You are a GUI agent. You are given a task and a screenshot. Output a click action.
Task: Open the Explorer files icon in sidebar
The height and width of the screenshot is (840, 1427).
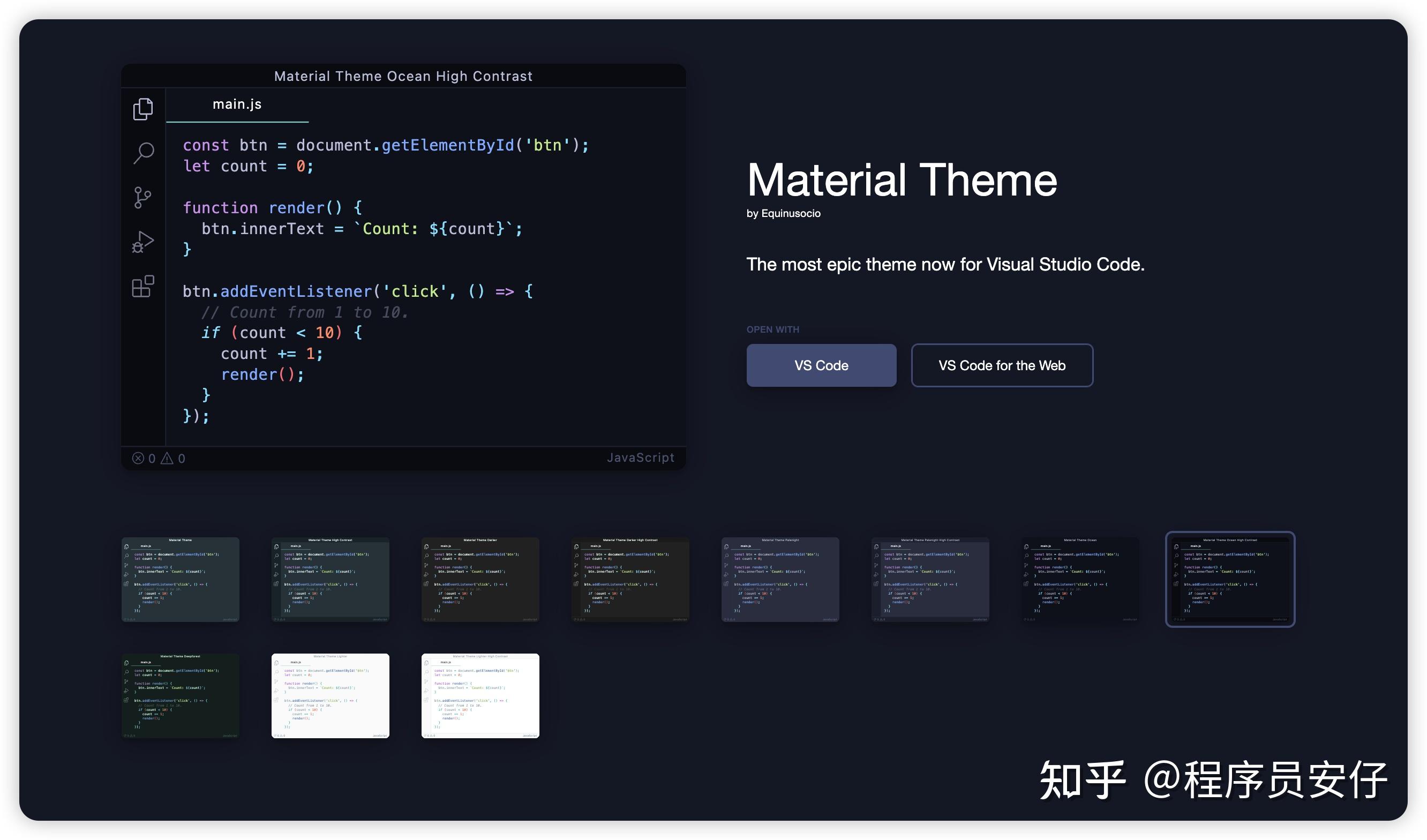click(142, 109)
